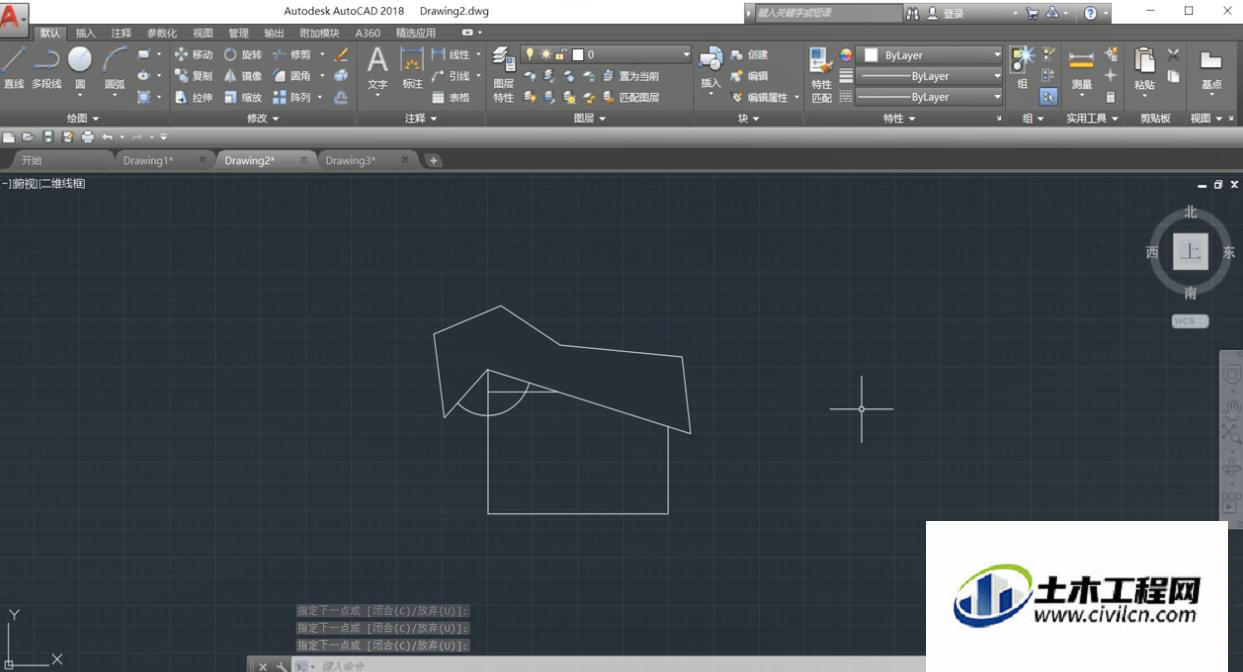
Task: Click the 引线 (Leader) tool
Action: pos(451,76)
